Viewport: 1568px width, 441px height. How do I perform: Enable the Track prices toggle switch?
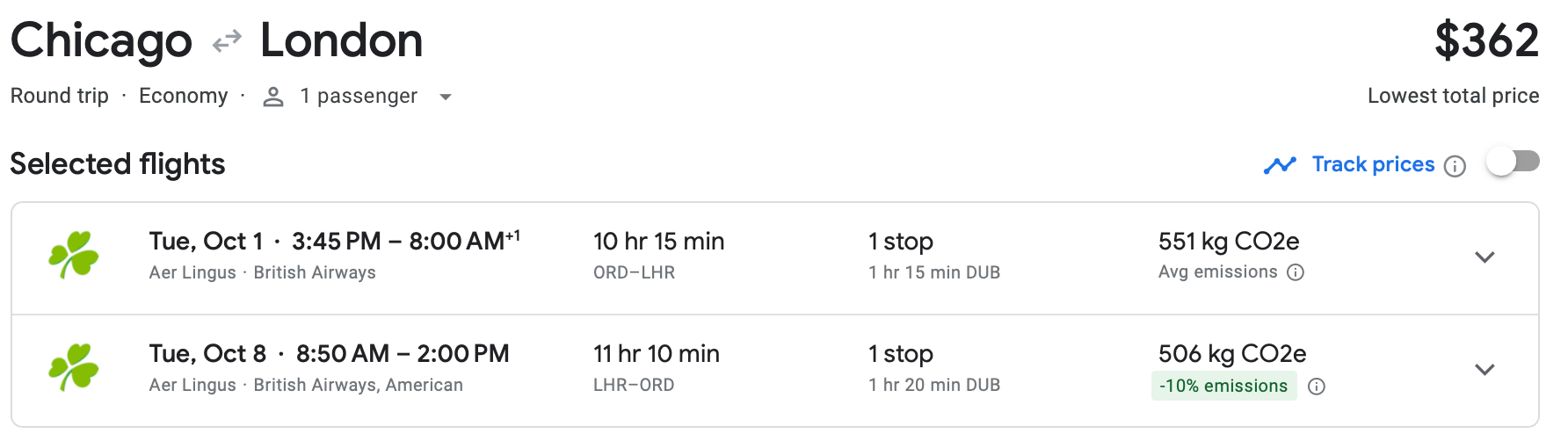pos(1513,163)
